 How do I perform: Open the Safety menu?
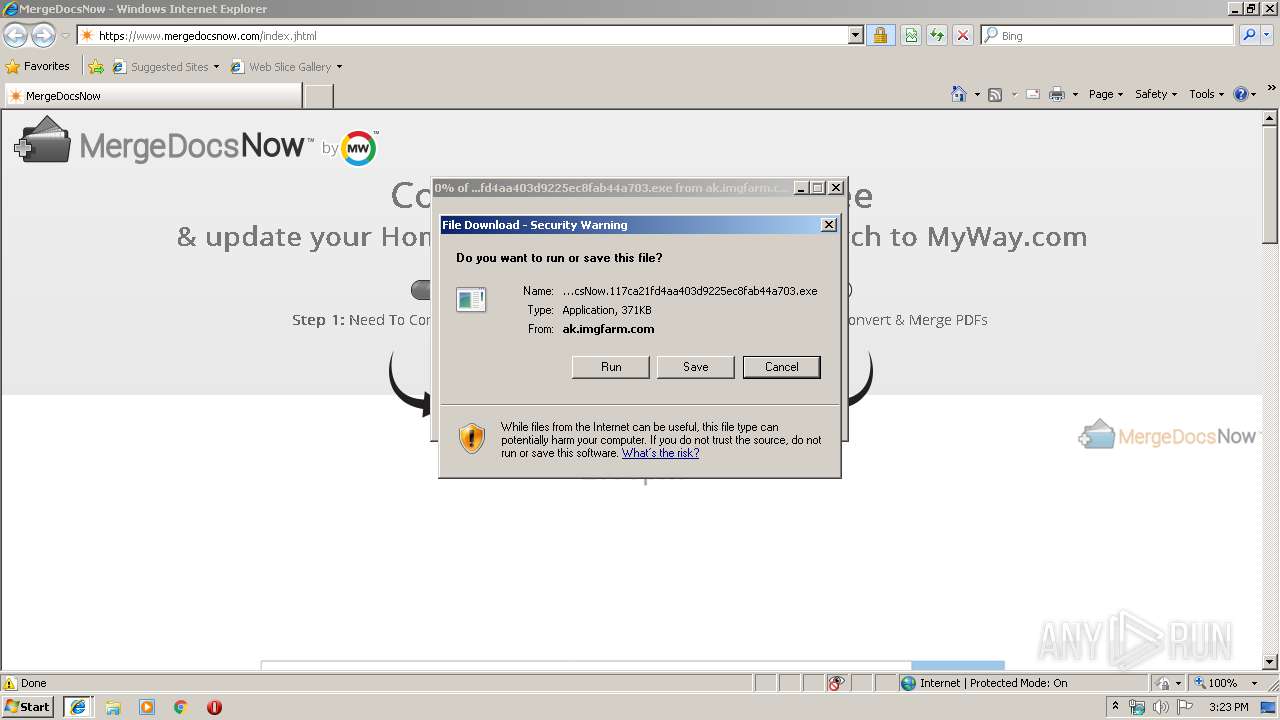pos(1156,94)
